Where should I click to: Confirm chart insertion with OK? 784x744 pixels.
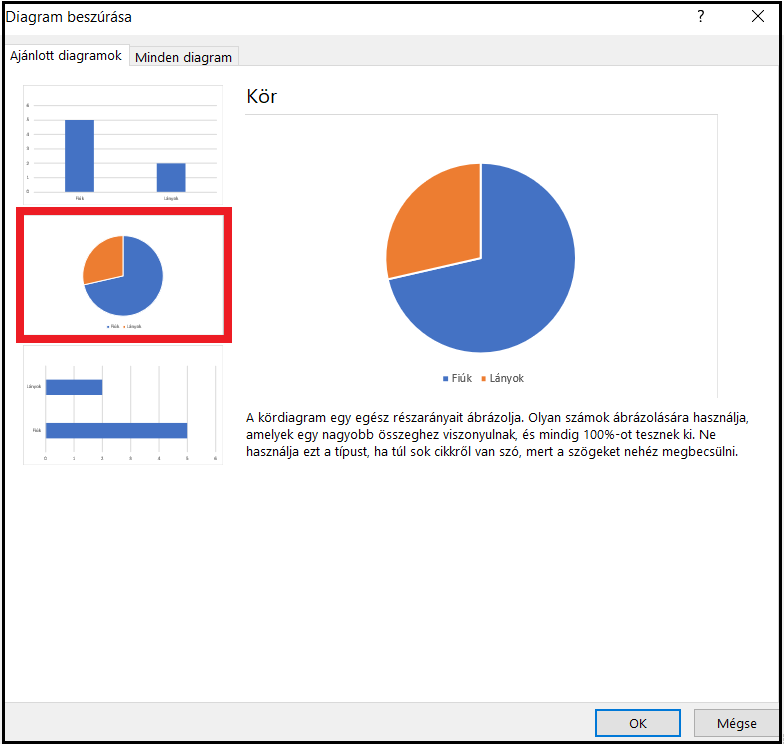(637, 723)
